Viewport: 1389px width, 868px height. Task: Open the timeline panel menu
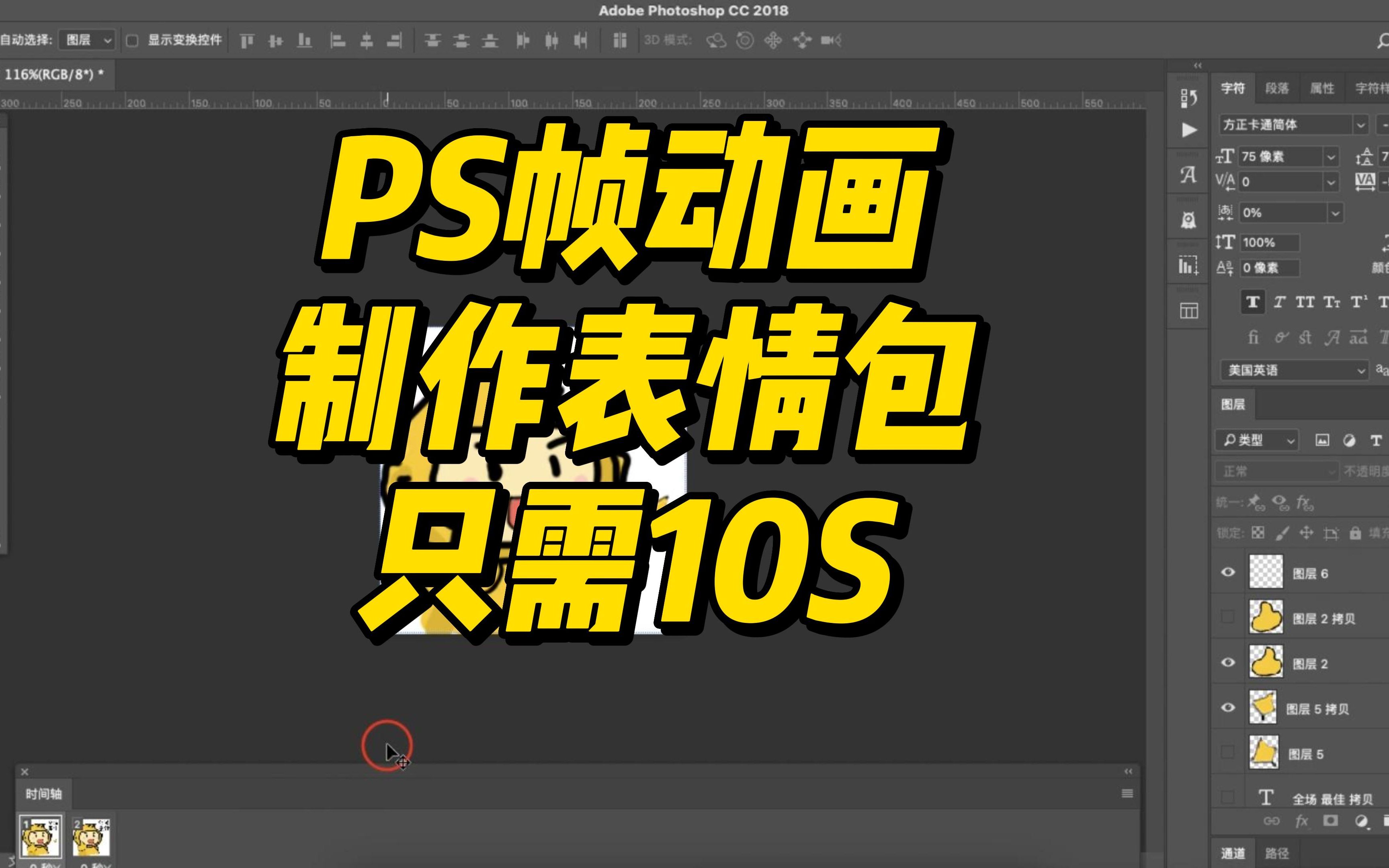1127,793
